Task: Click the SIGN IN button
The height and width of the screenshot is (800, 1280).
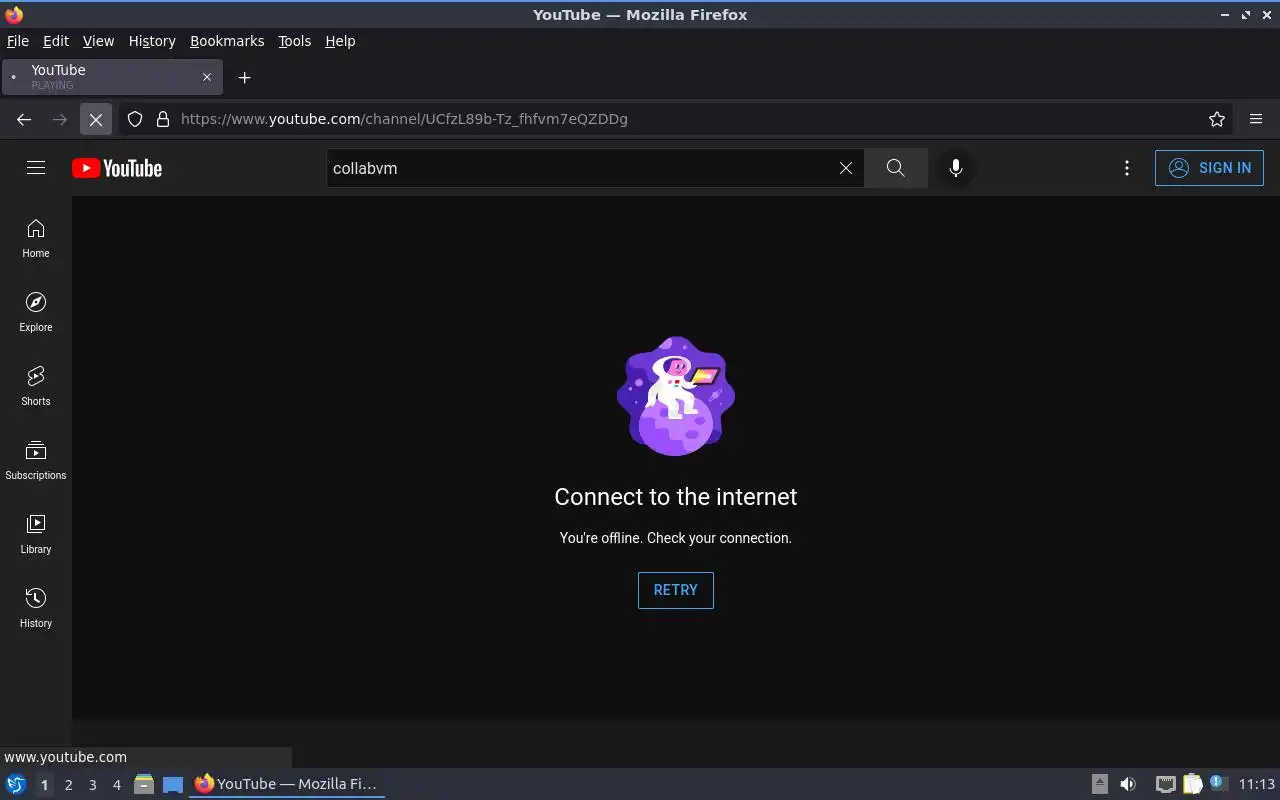Action: coord(1209,168)
